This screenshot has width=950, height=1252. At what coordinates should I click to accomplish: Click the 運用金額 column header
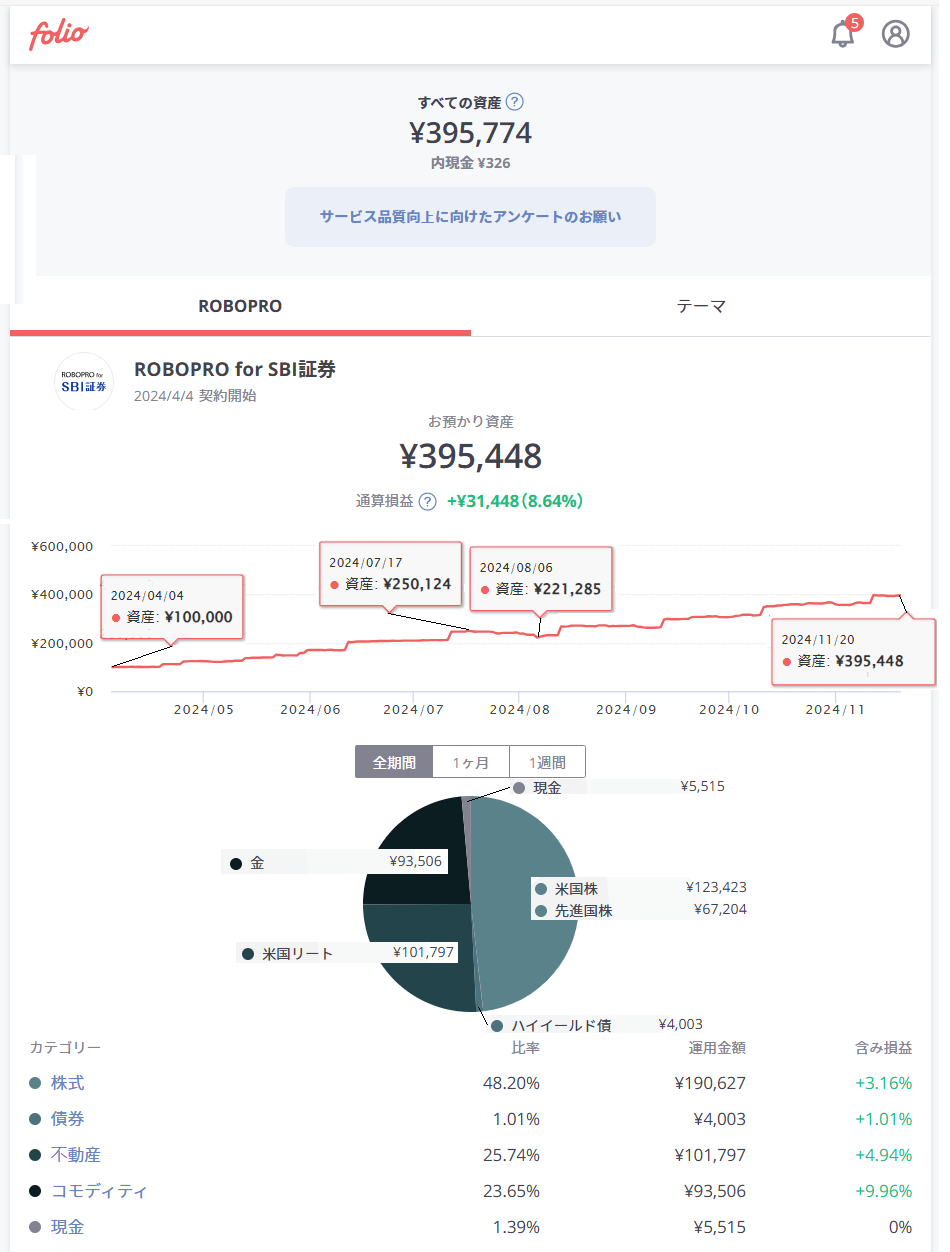click(717, 1048)
